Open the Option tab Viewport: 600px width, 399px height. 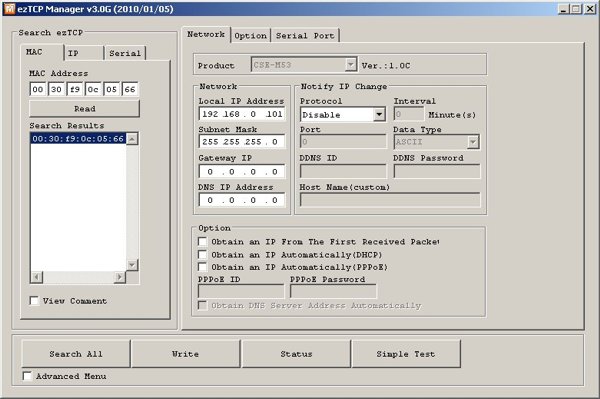(250, 36)
